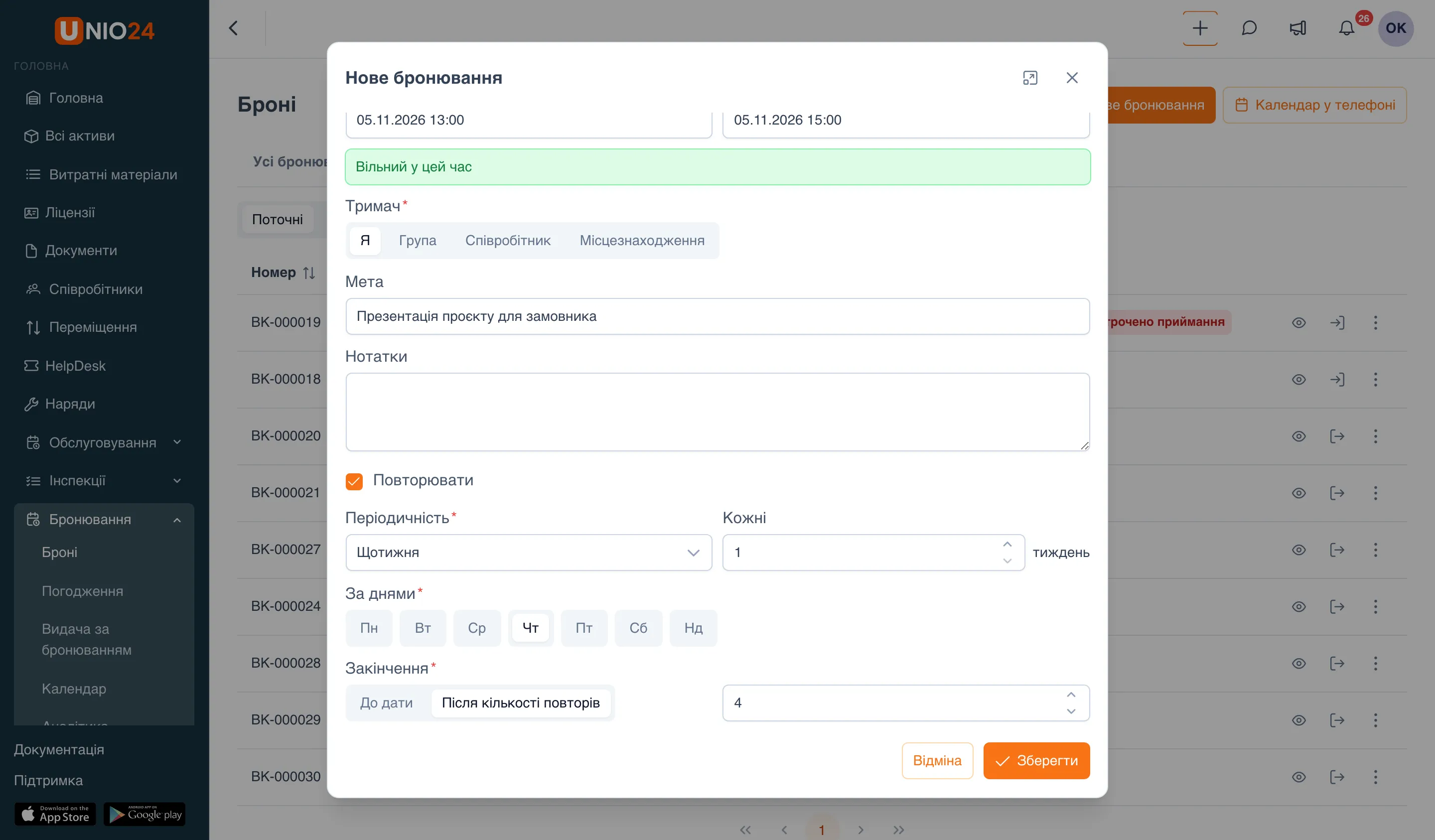
Task: Open the Документація link
Action: pyautogui.click(x=59, y=749)
